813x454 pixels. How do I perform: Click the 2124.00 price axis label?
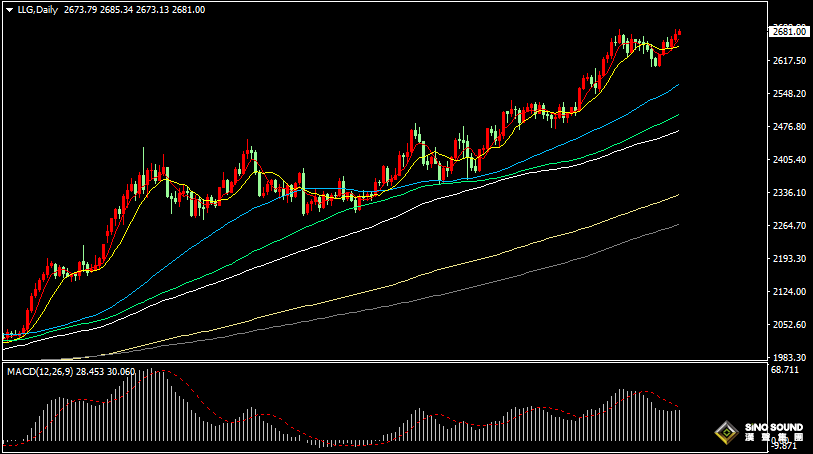click(789, 292)
